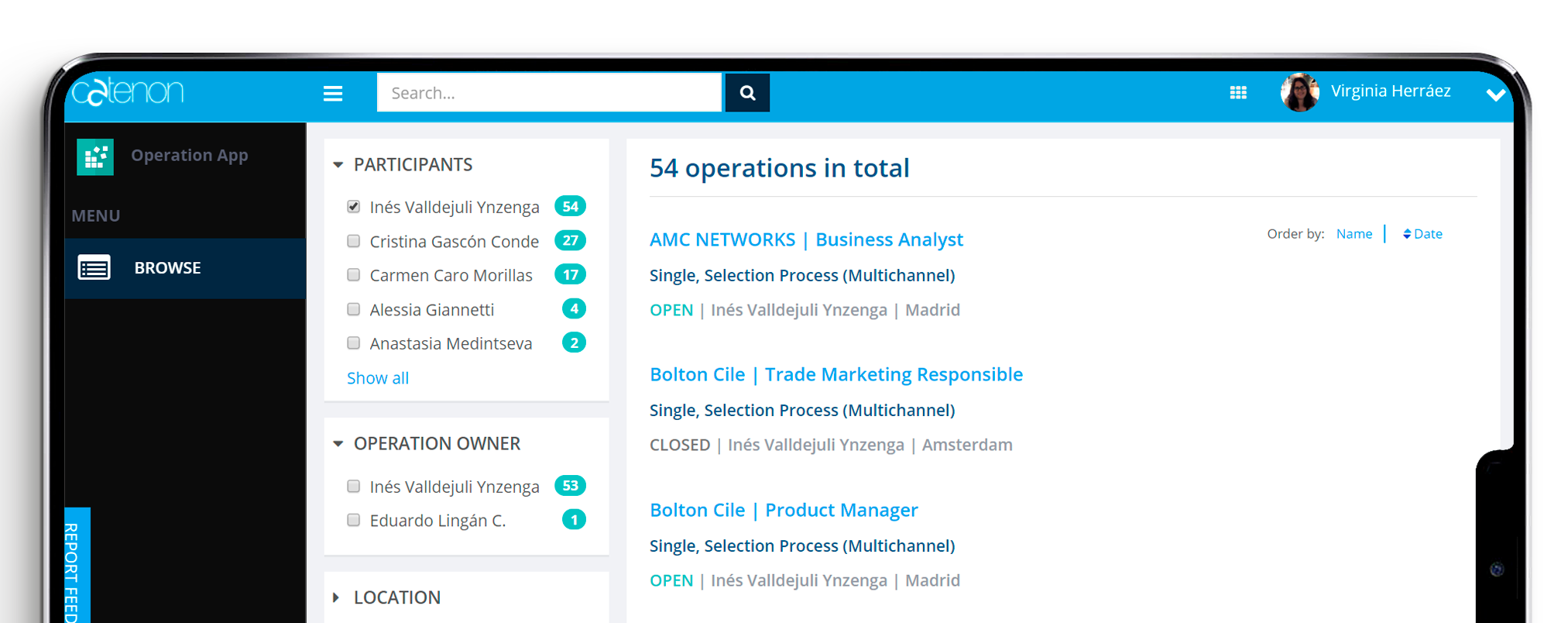Toggle the hamburger menu icon
Image resolution: width=1568 pixels, height=623 pixels.
point(333,94)
